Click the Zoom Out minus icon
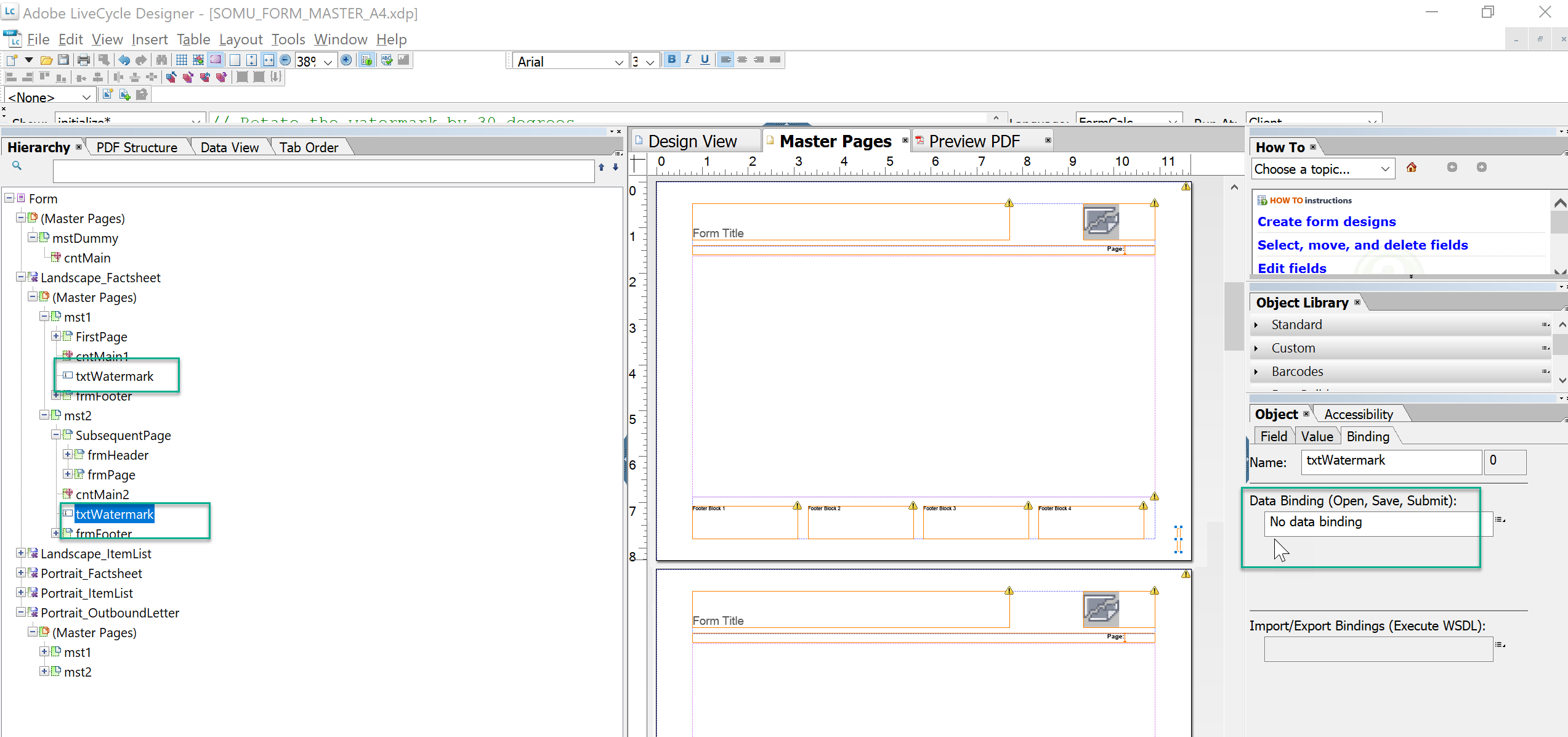 [285, 60]
